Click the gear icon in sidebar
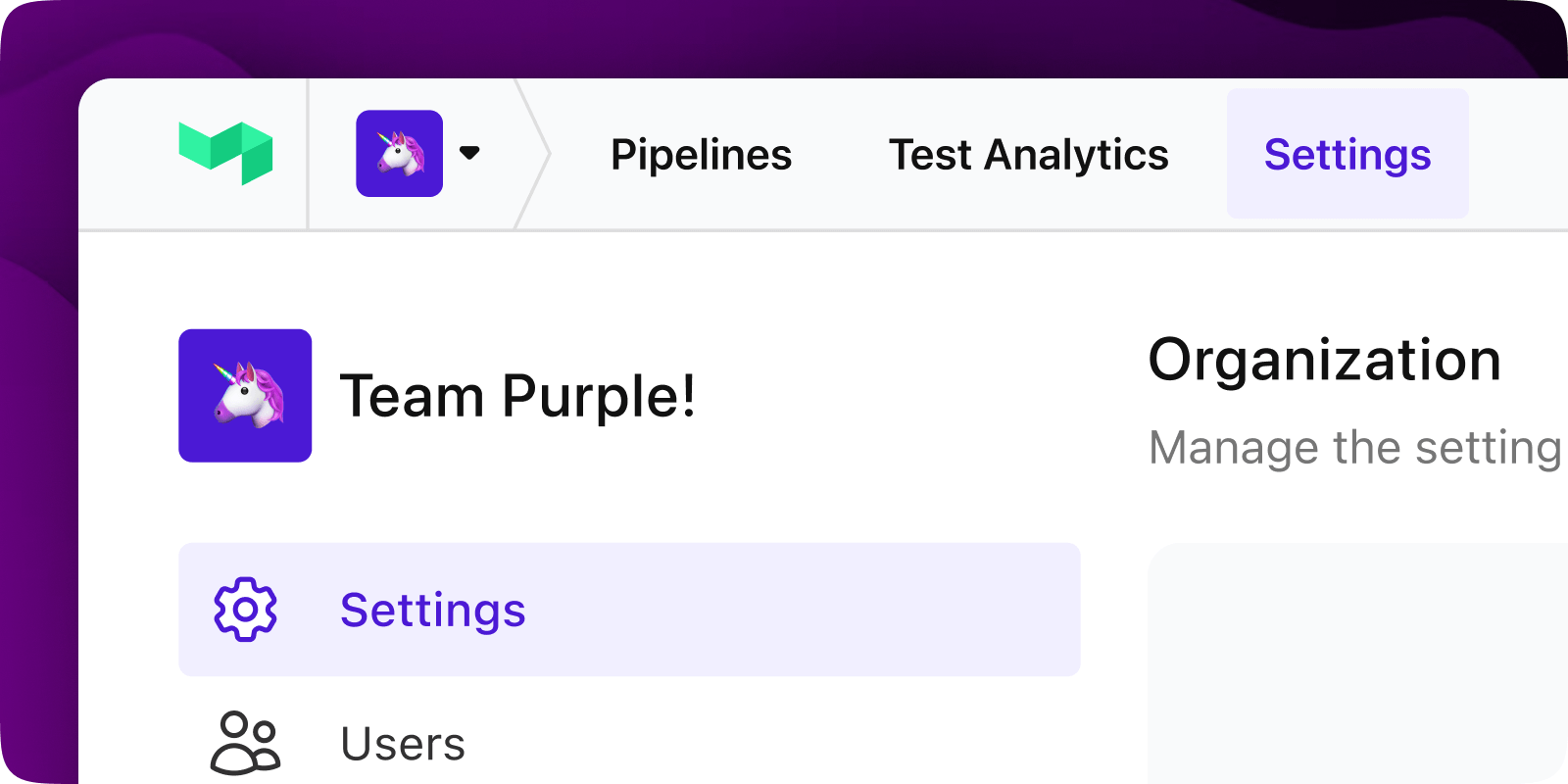 point(245,610)
